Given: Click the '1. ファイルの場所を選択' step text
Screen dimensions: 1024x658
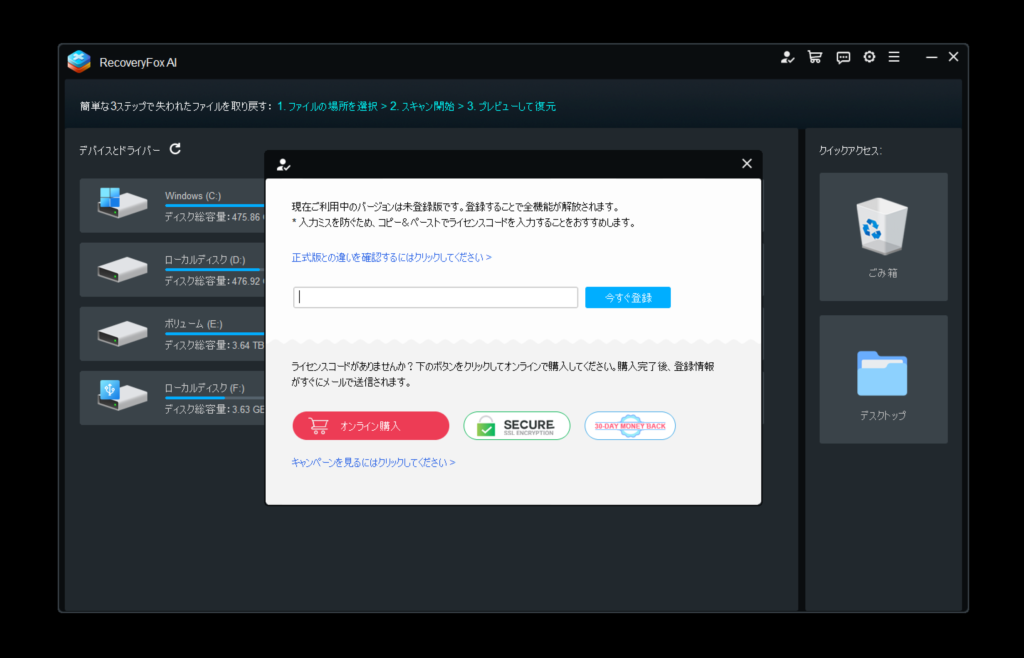Looking at the screenshot, I should (x=327, y=106).
